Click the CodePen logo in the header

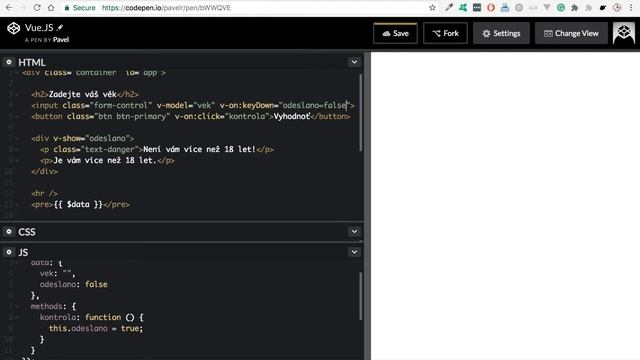click(13, 28)
